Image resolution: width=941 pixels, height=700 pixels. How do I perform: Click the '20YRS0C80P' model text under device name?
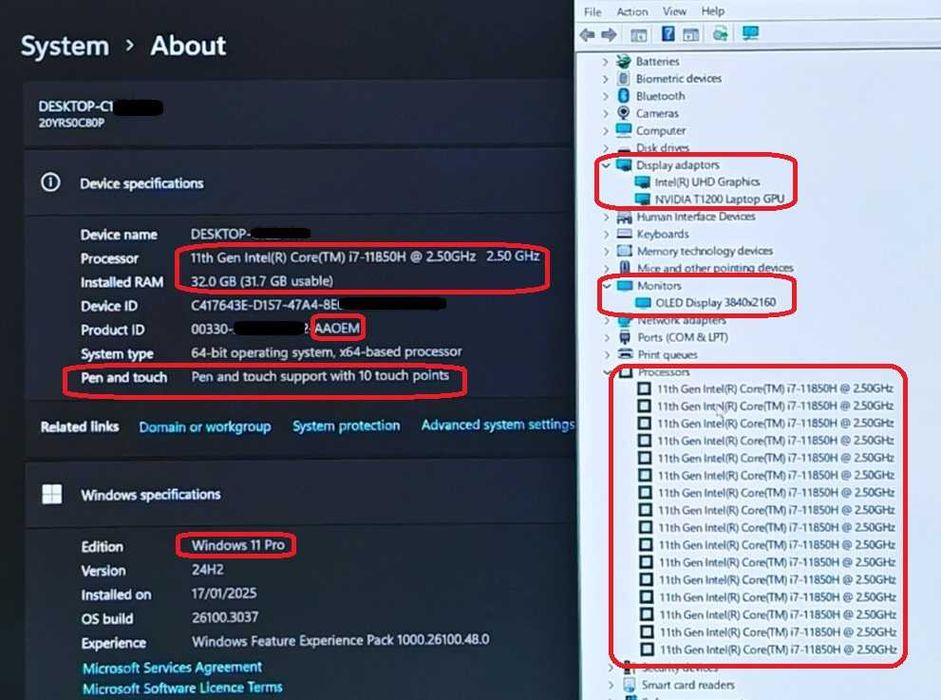click(x=71, y=122)
